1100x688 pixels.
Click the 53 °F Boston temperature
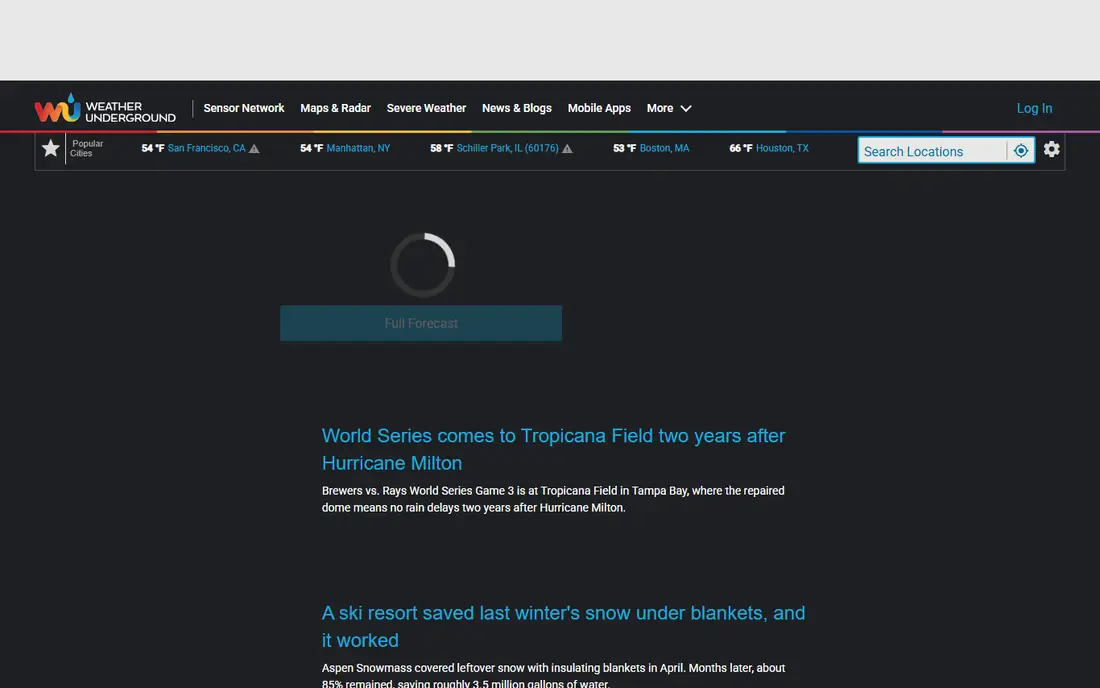click(x=624, y=148)
